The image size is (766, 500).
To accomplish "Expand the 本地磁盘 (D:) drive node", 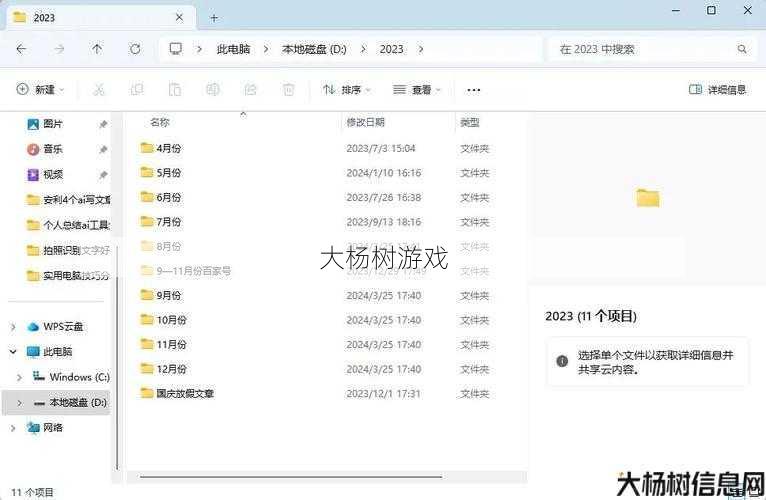I will [20, 403].
